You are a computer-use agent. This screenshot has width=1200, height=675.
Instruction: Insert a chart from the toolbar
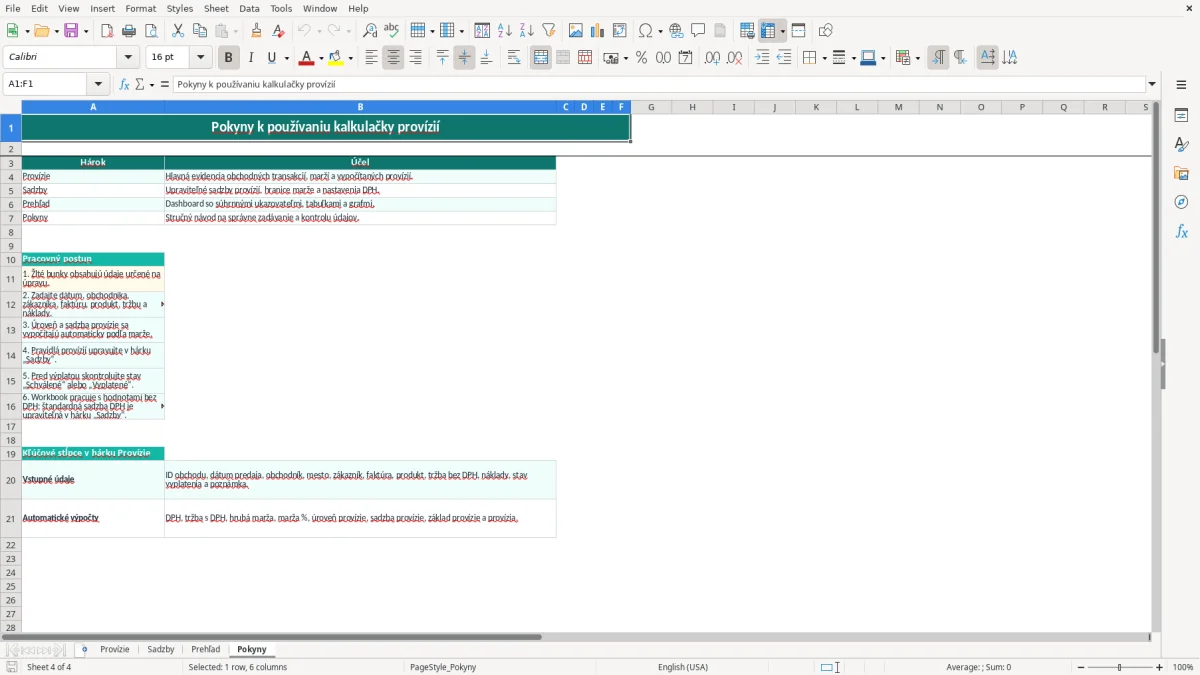[x=598, y=31]
